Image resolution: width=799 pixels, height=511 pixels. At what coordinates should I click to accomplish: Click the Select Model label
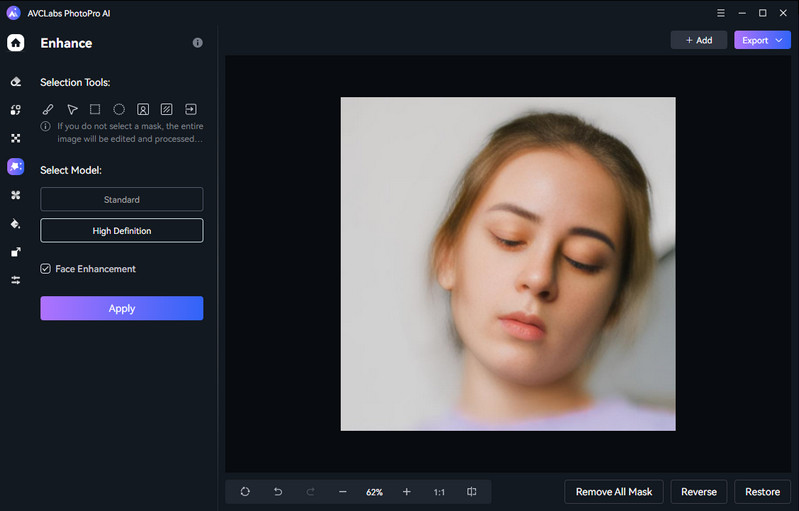[x=71, y=170]
